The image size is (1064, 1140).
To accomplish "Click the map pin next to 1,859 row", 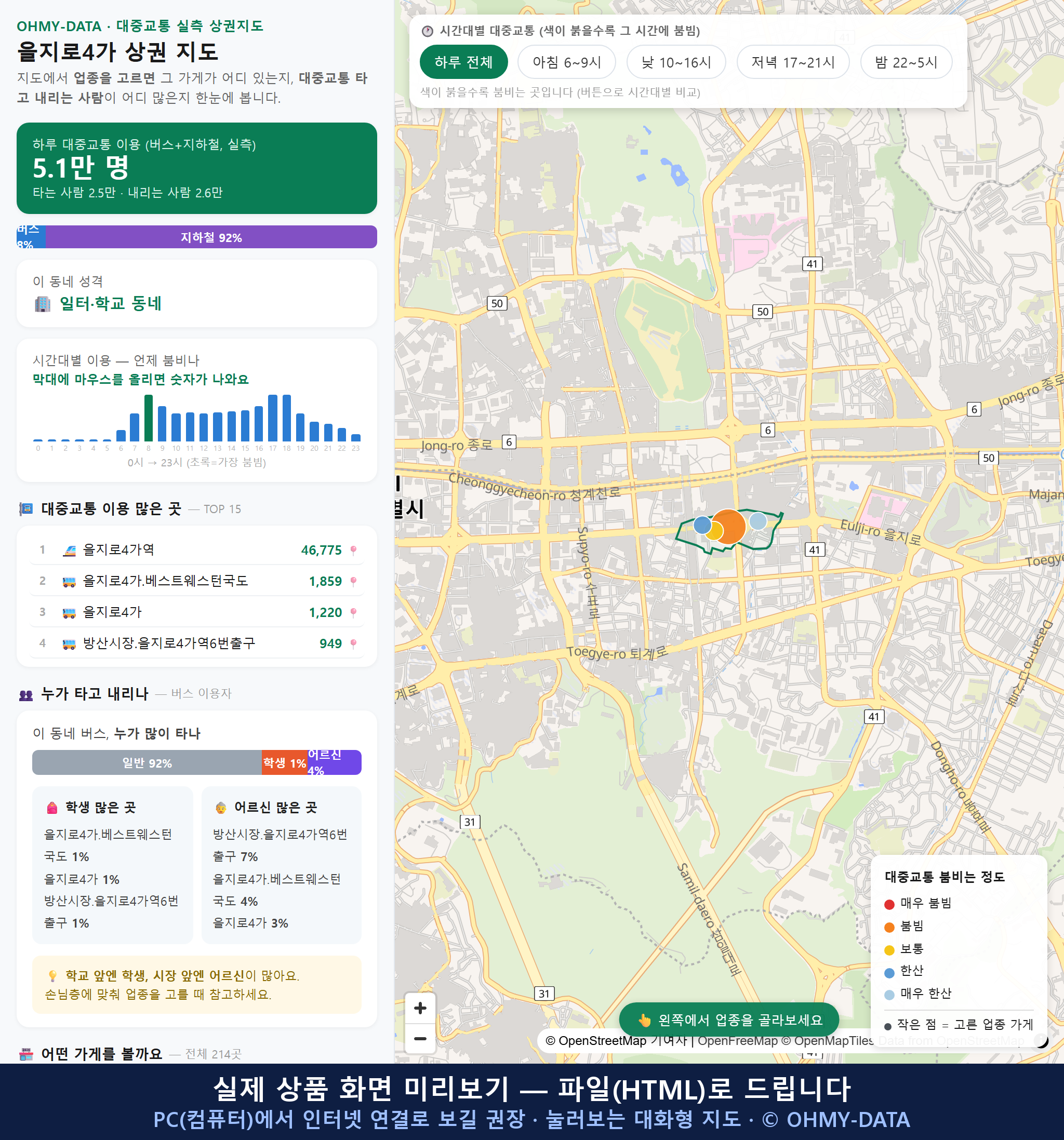I will [353, 582].
